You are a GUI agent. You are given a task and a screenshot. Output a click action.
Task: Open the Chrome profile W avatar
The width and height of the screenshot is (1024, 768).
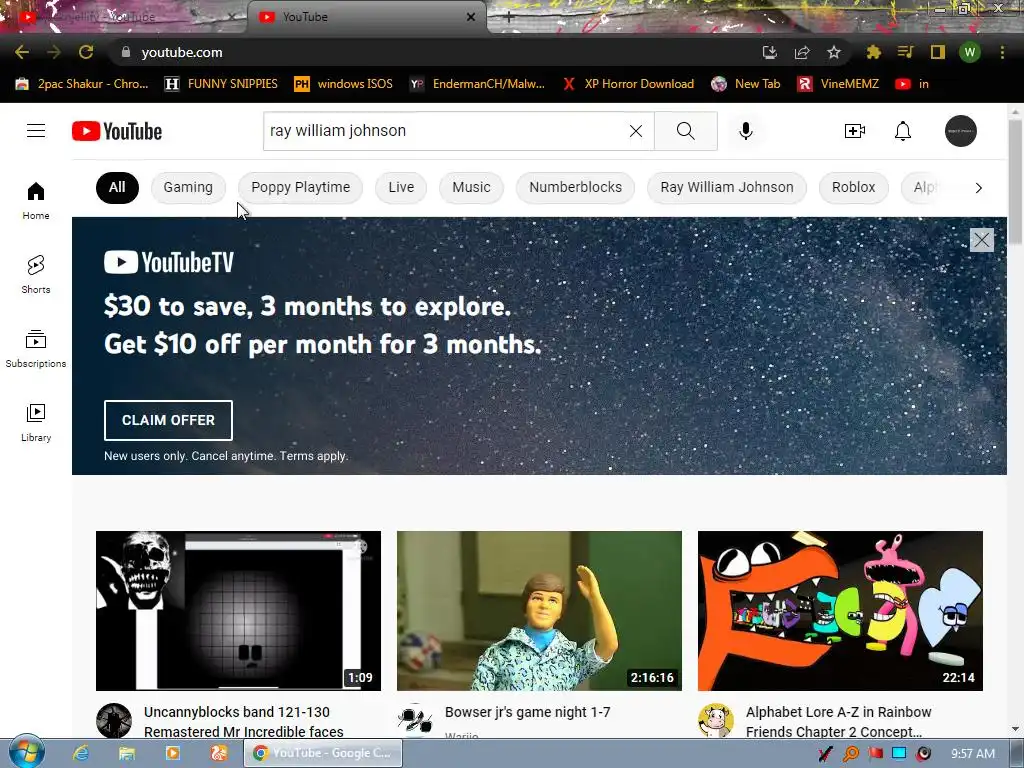click(970, 52)
